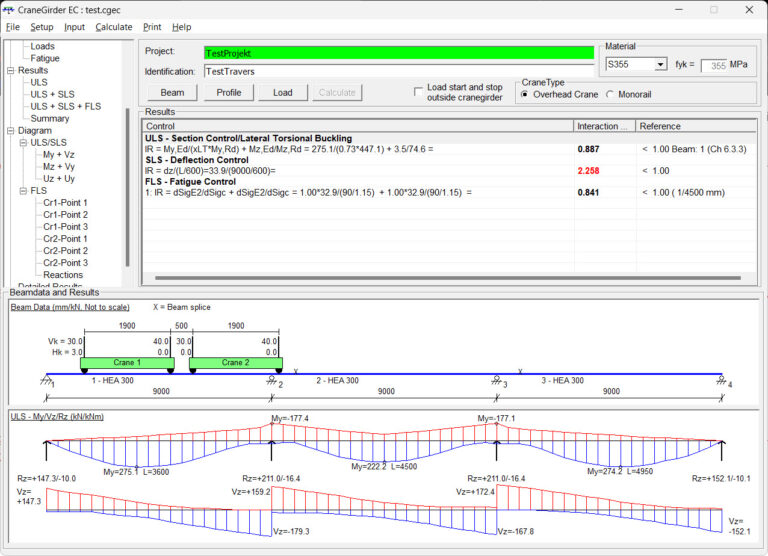
Task: Click the red 2.258 deflection ratio
Action: [x=588, y=170]
